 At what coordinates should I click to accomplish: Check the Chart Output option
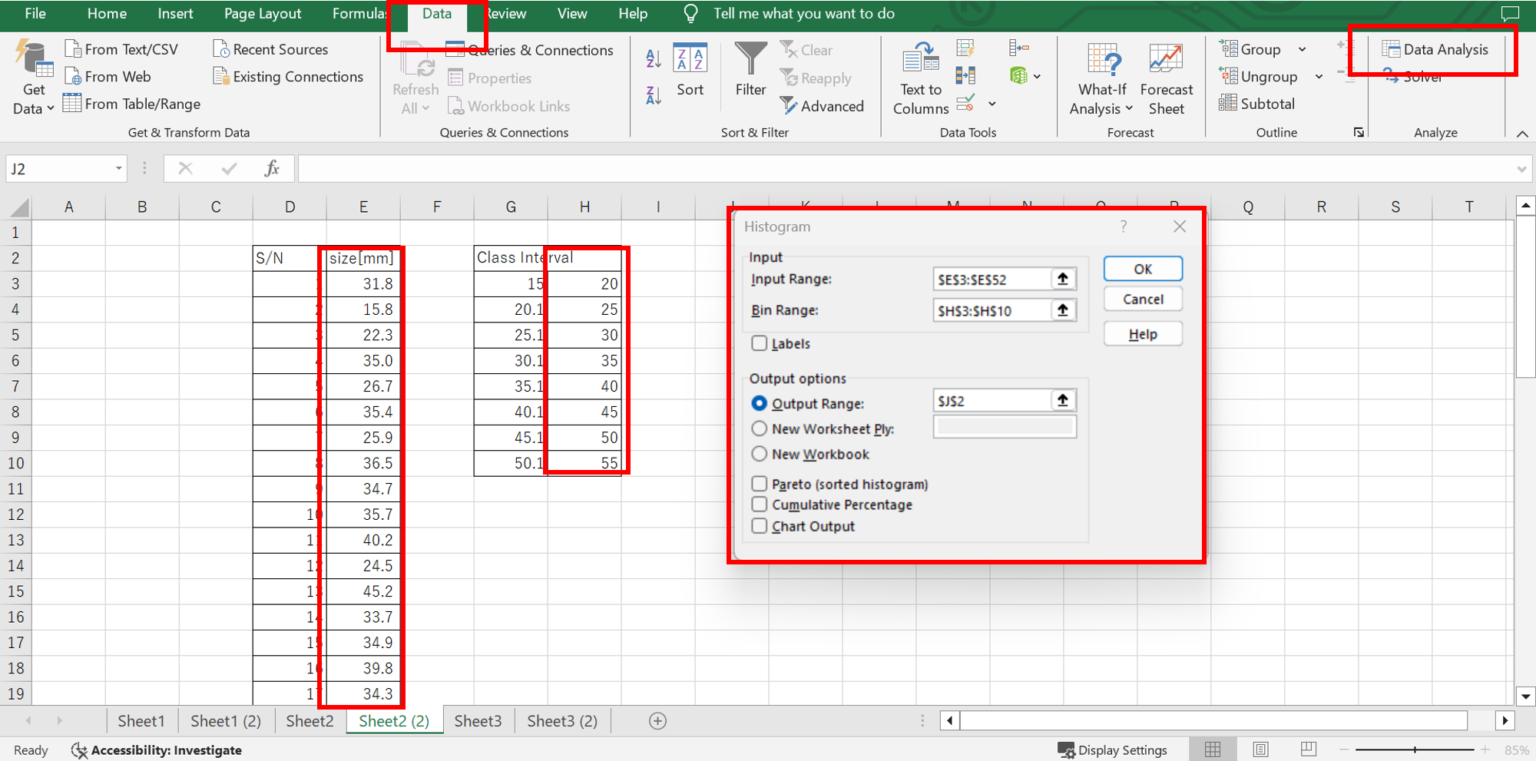pyautogui.click(x=760, y=526)
